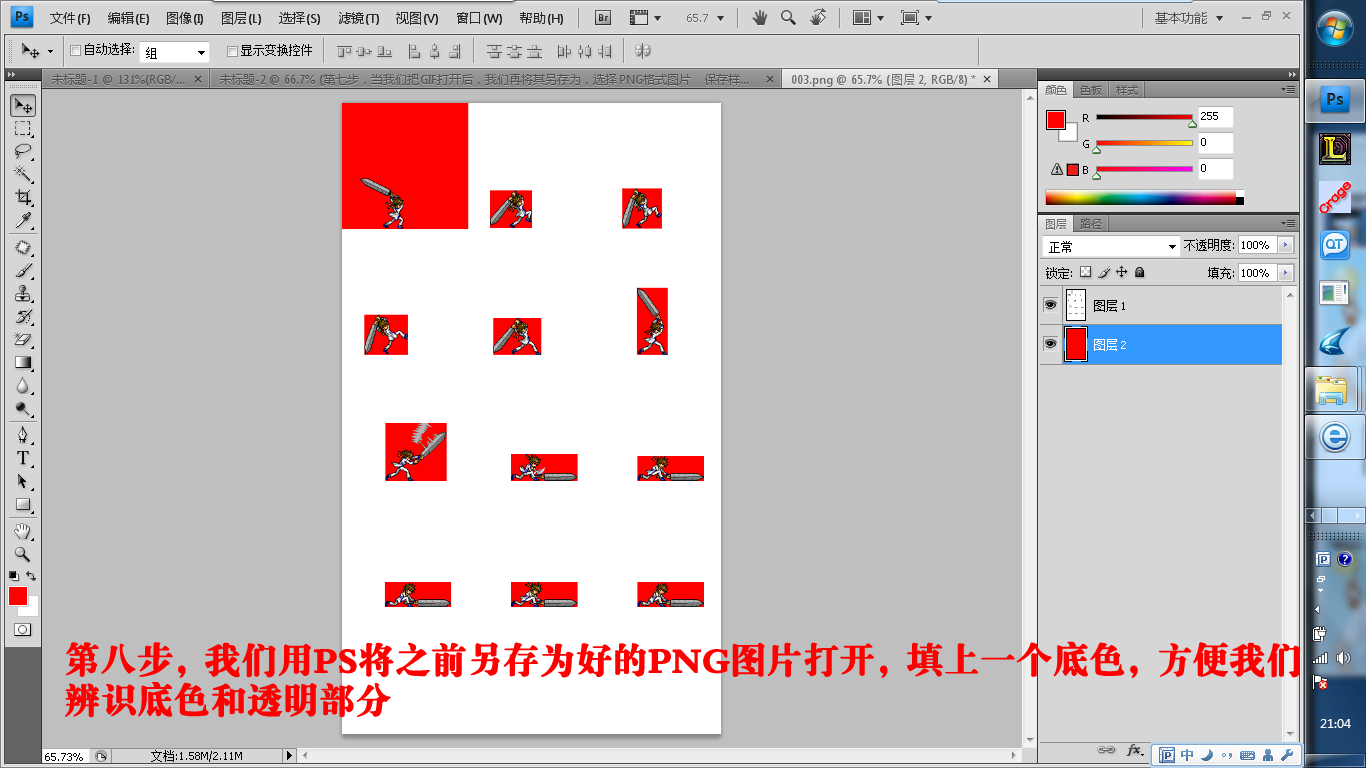Viewport: 1366px width, 768px height.
Task: Open the Color panel options menu
Action: (1288, 89)
